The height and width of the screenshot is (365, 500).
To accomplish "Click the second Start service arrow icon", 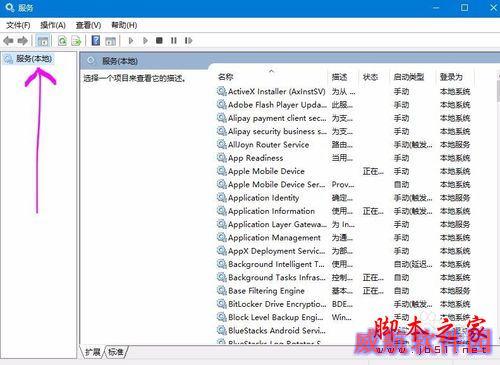I will [x=145, y=41].
